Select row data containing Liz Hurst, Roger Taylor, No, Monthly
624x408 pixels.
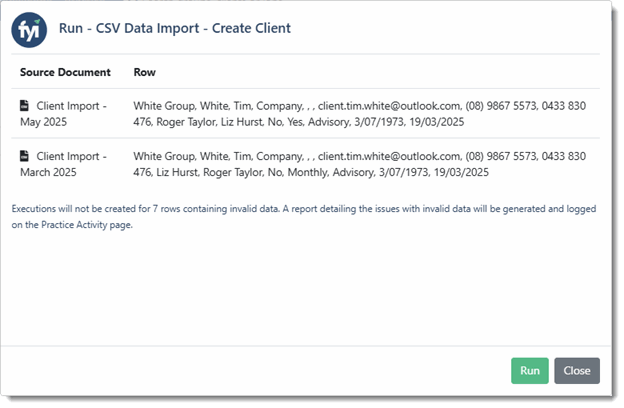click(x=359, y=164)
